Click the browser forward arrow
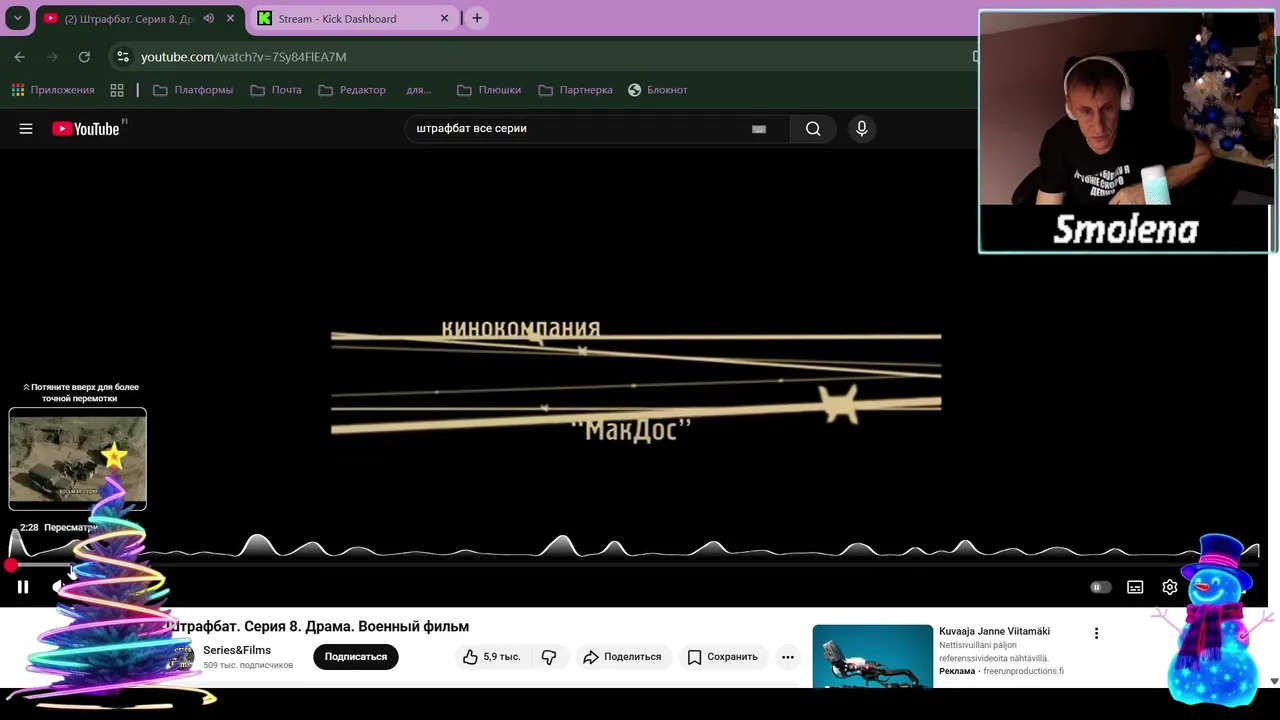 tap(52, 57)
